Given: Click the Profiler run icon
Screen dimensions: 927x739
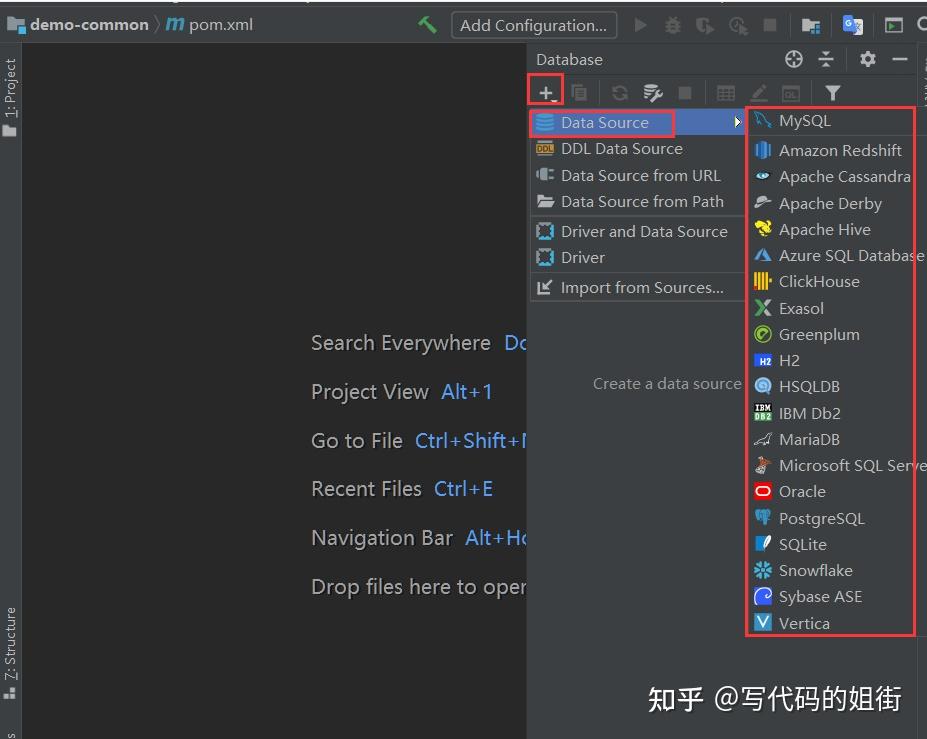Looking at the screenshot, I should 738,25.
